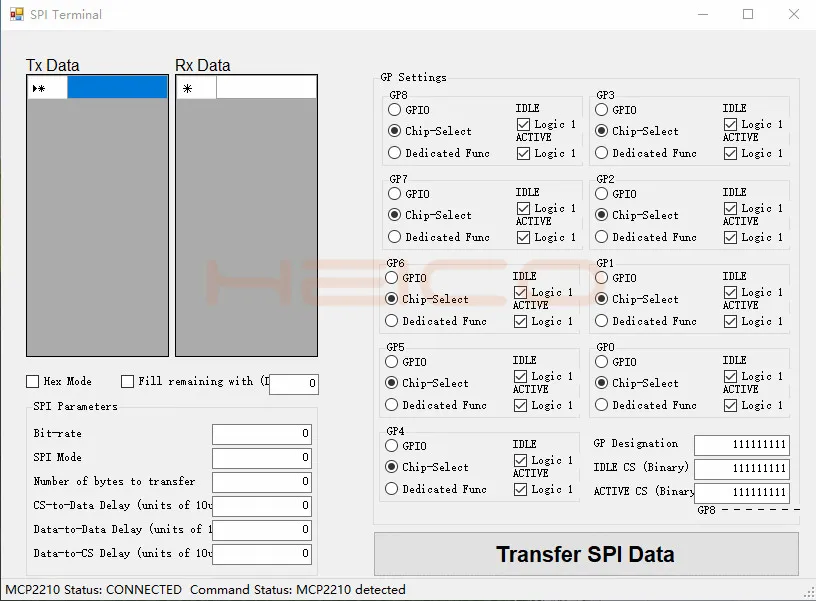Screen dimensions: 816x601
Task: Select the highlighted Tx Data new row cell
Action: (x=117, y=87)
